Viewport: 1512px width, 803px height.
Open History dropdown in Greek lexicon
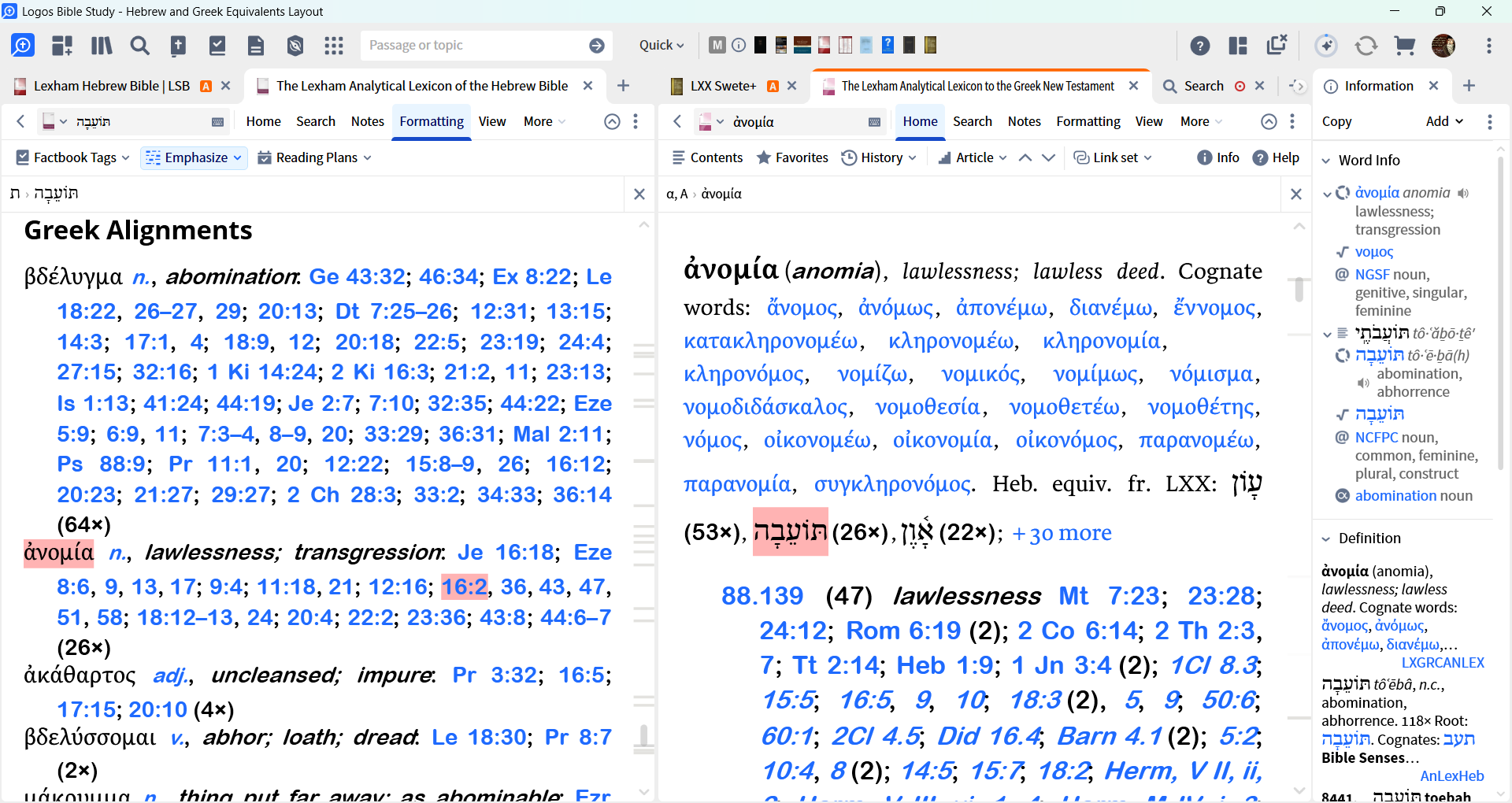[879, 157]
